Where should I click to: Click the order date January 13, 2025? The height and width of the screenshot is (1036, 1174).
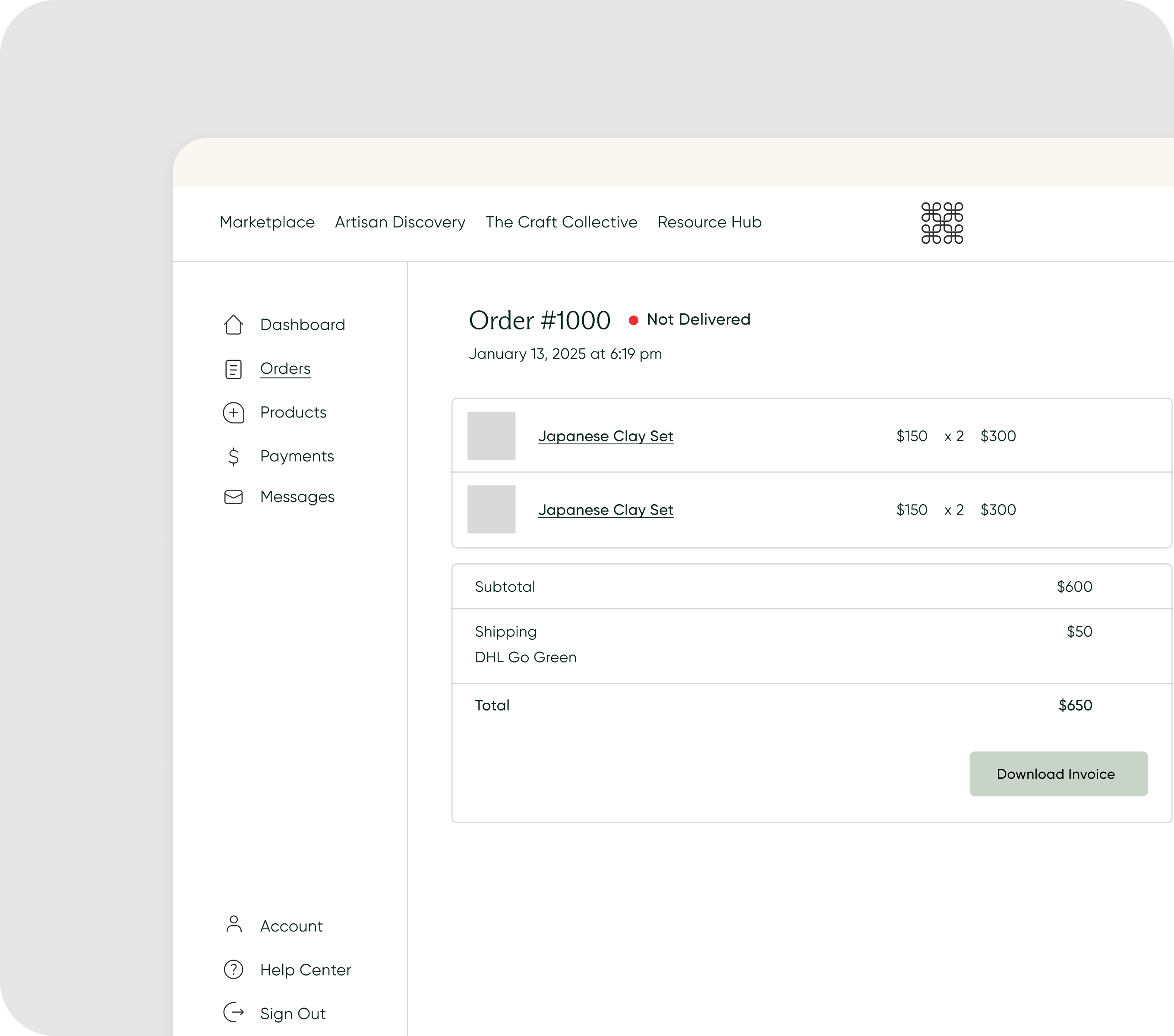point(565,354)
